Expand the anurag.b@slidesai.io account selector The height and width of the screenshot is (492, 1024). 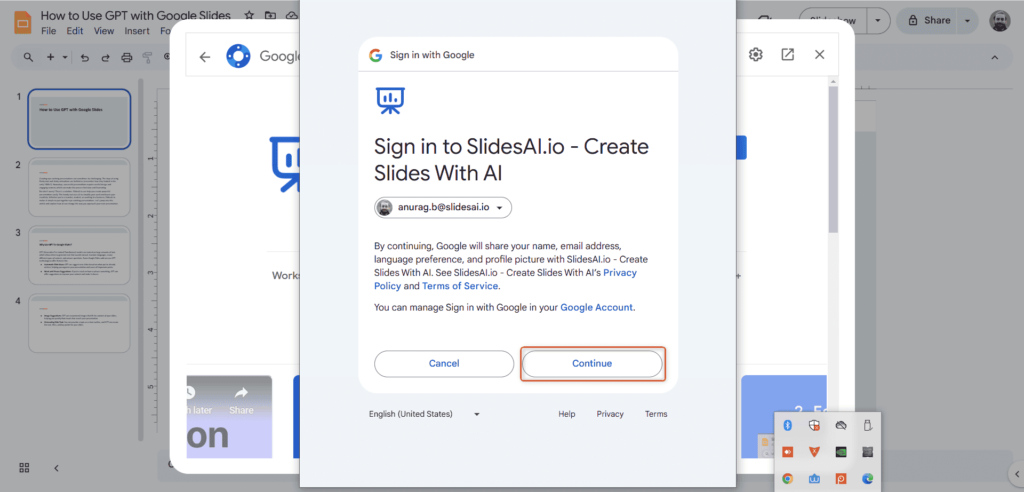click(x=443, y=207)
